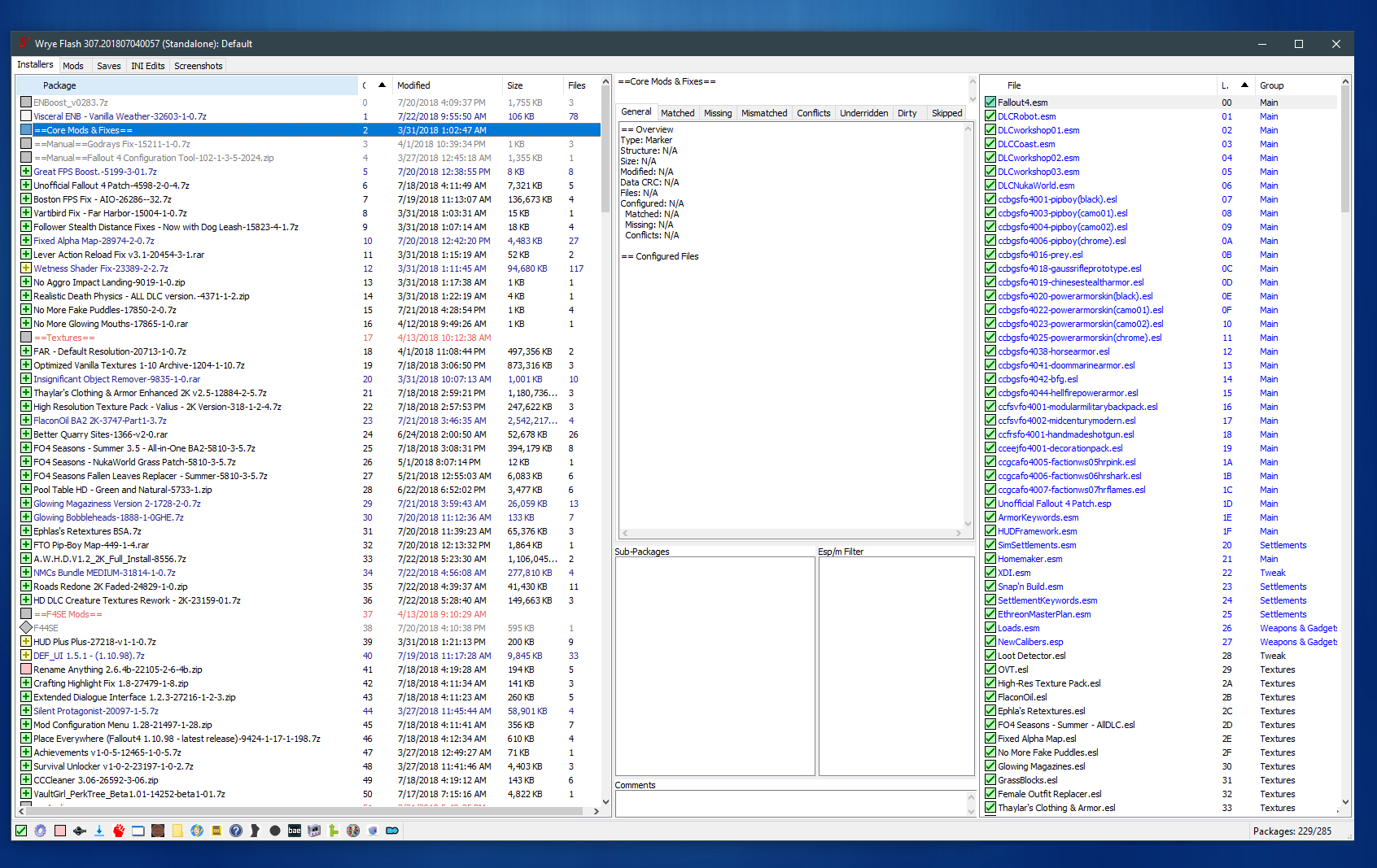Uncheck the GrassBlocks.esl plugin checkbox
The image size is (1377, 868).
990,780
